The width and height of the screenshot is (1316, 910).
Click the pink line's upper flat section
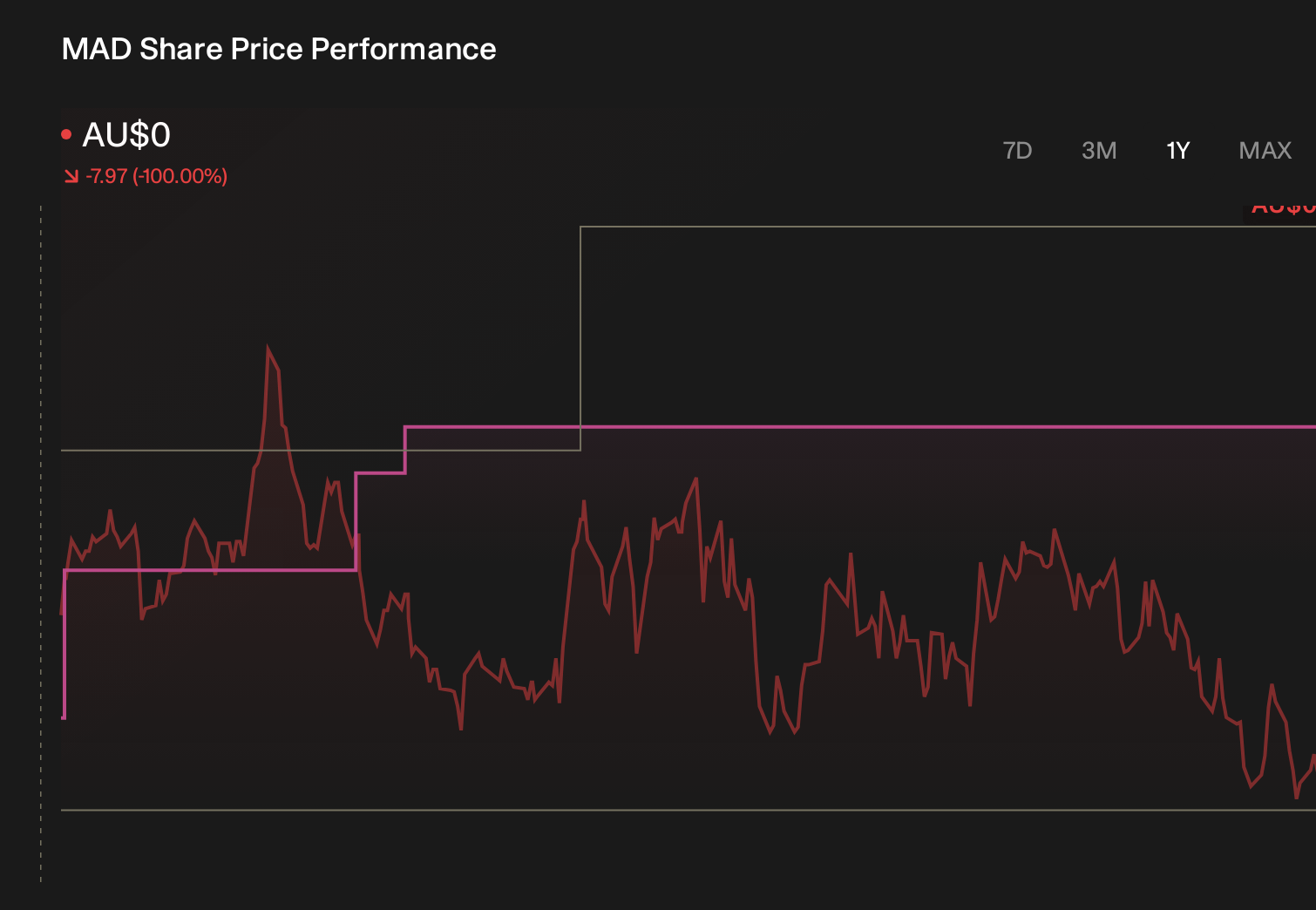860,427
